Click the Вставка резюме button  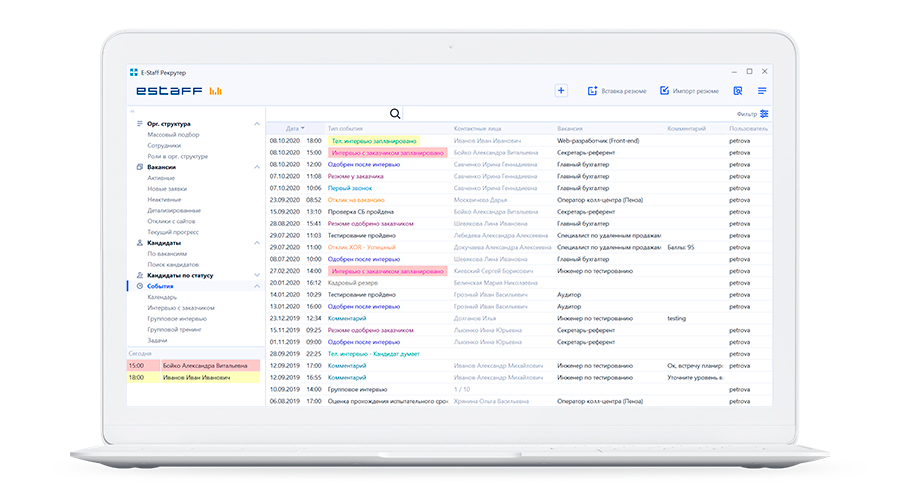point(616,91)
